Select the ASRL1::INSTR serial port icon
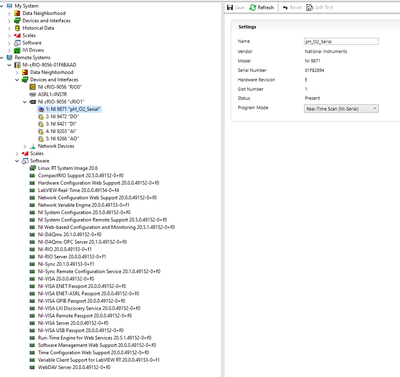 (x=32, y=95)
